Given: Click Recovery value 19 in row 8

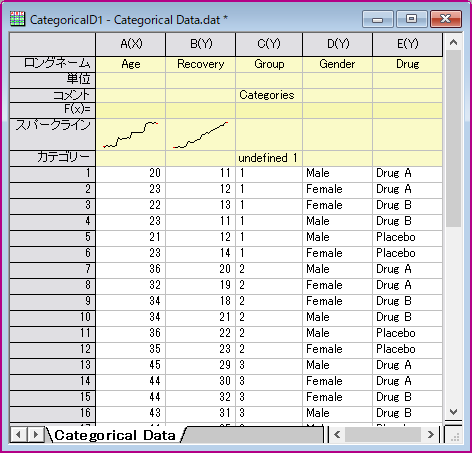Looking at the screenshot, I should click(201, 286).
